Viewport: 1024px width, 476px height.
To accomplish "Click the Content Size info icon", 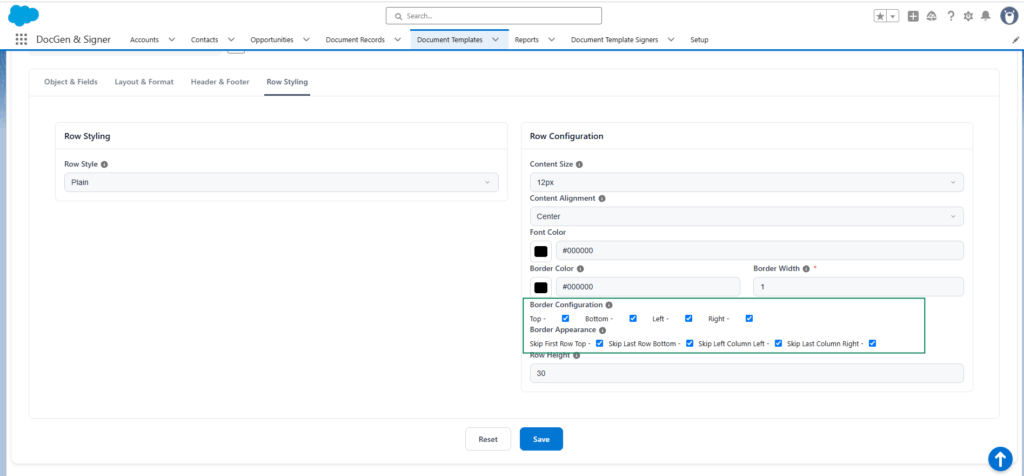I will tap(579, 165).
